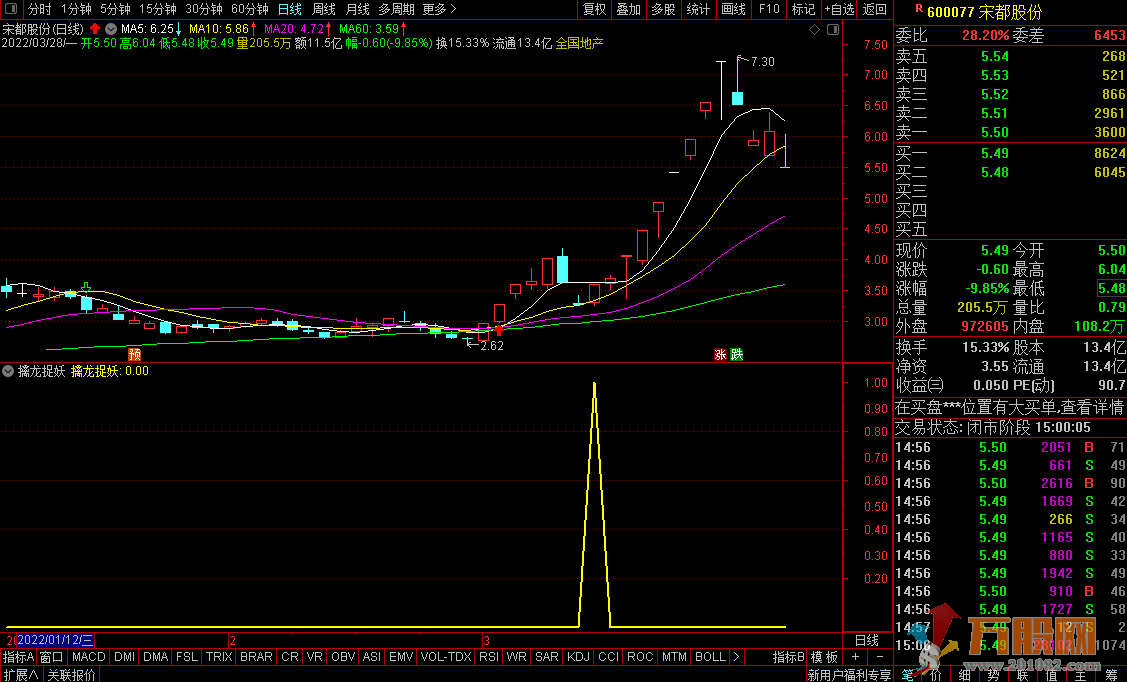Click the red up-arrow beside 宋都股份(日线)

(x=95, y=29)
